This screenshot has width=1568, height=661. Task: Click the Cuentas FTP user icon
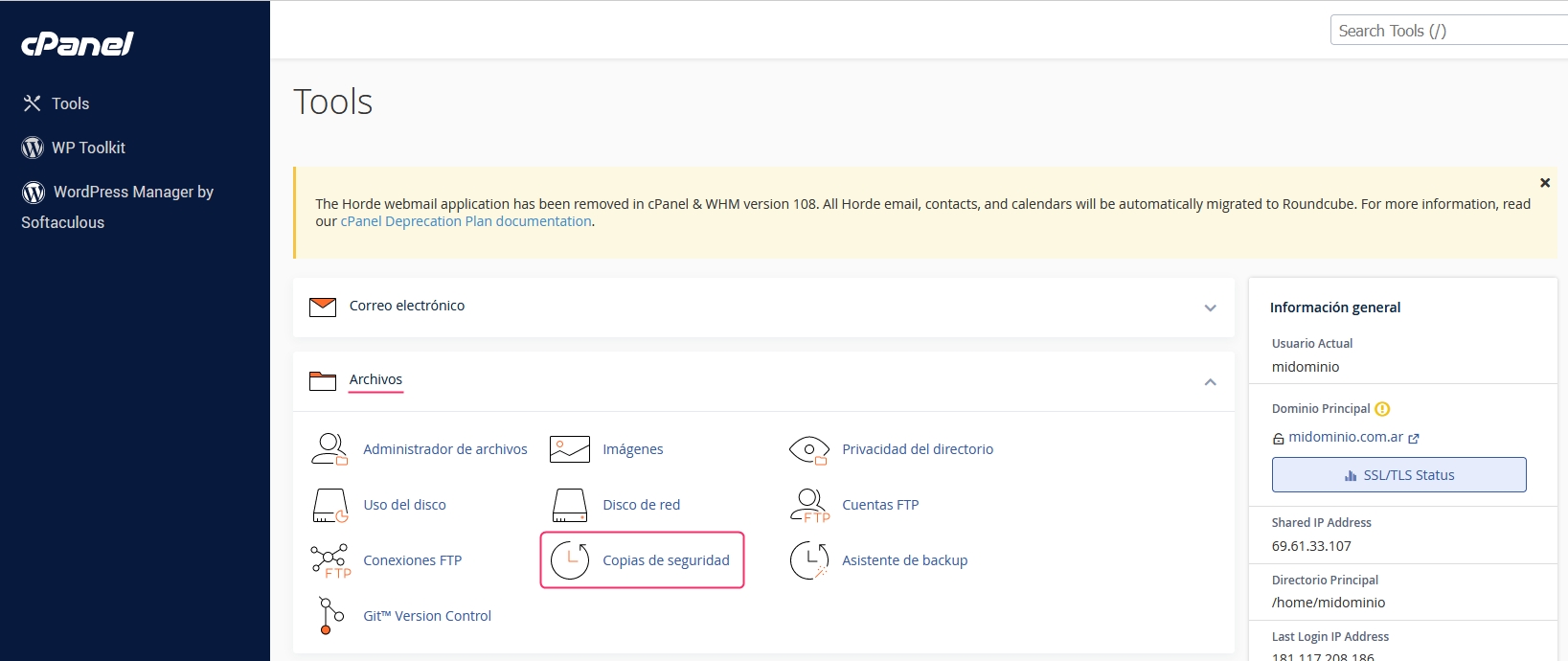click(808, 505)
